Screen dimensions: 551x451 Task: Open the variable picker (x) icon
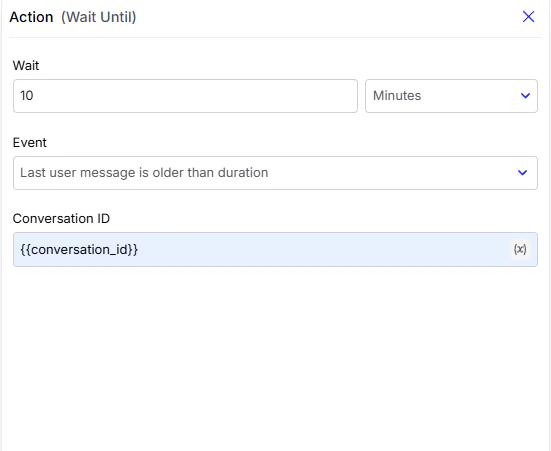pyautogui.click(x=520, y=250)
